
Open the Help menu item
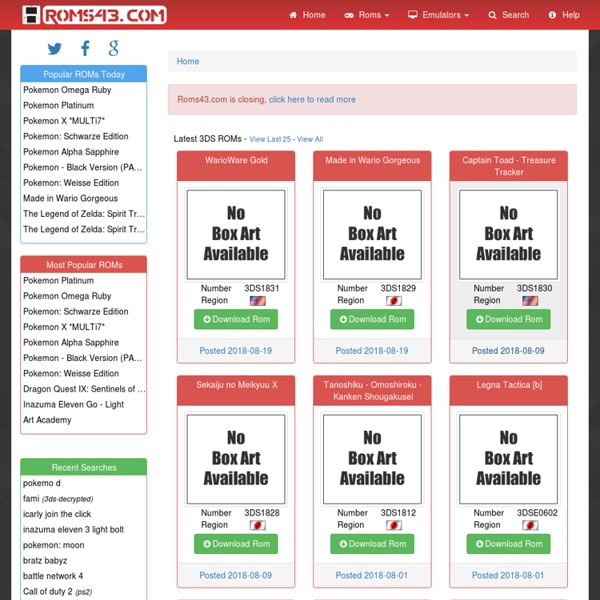(563, 15)
